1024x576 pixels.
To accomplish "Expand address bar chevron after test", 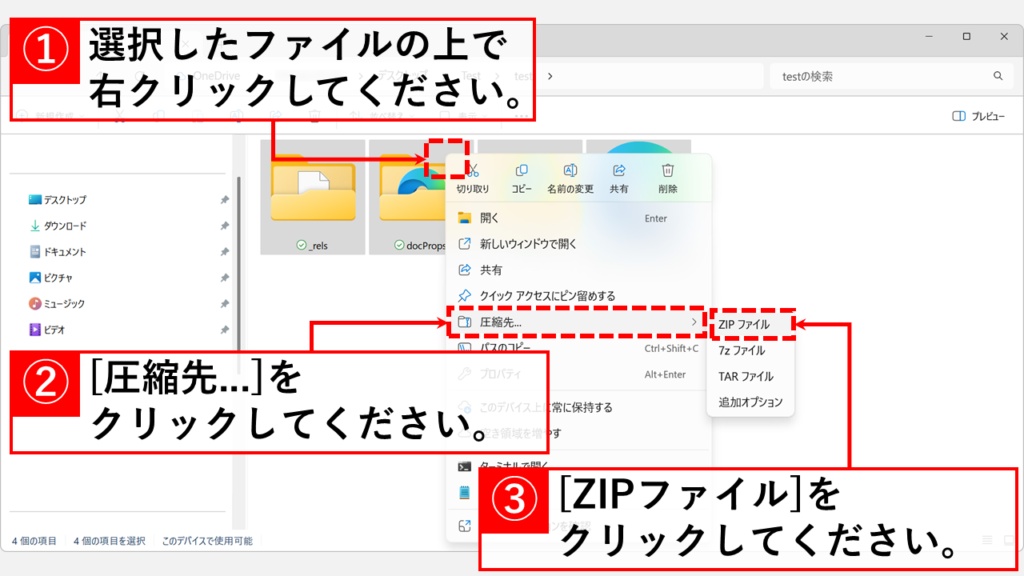I will coord(550,76).
